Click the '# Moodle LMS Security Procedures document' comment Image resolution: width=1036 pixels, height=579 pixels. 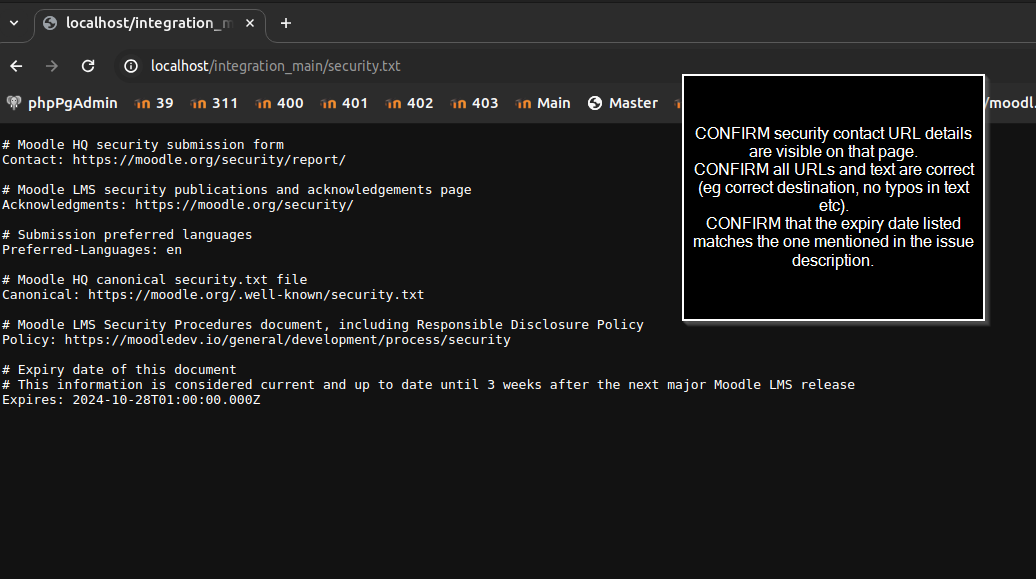click(x=322, y=325)
